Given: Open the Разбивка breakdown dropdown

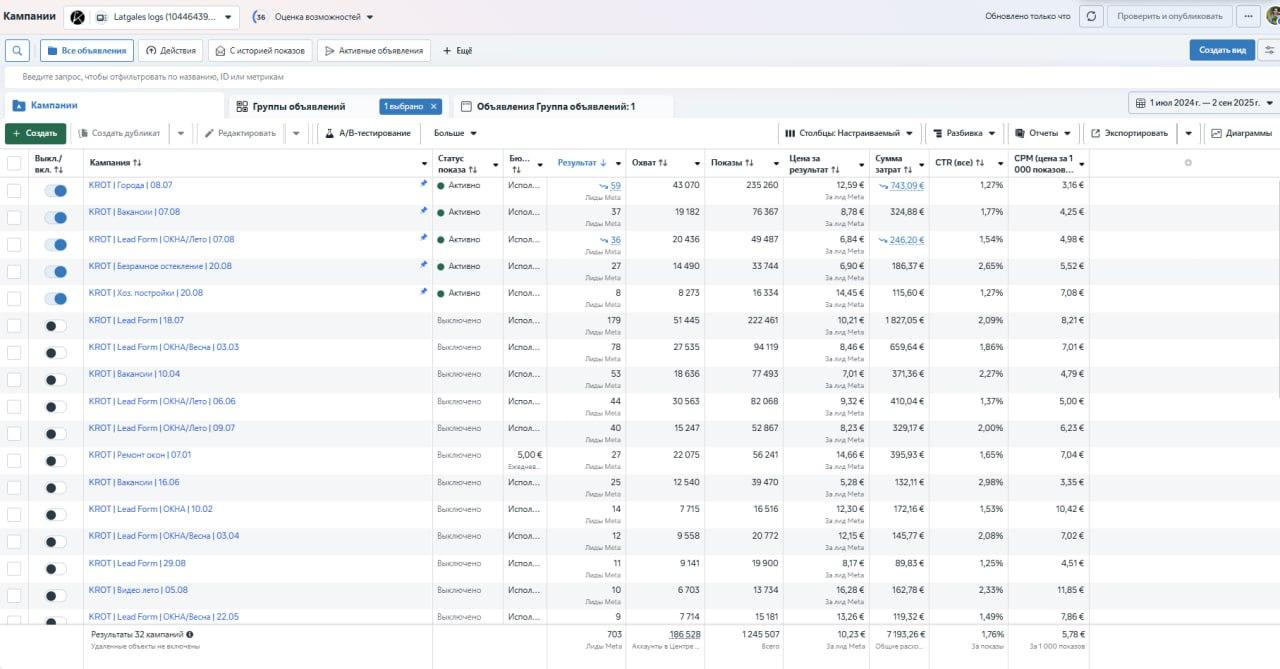Looking at the screenshot, I should [964, 133].
